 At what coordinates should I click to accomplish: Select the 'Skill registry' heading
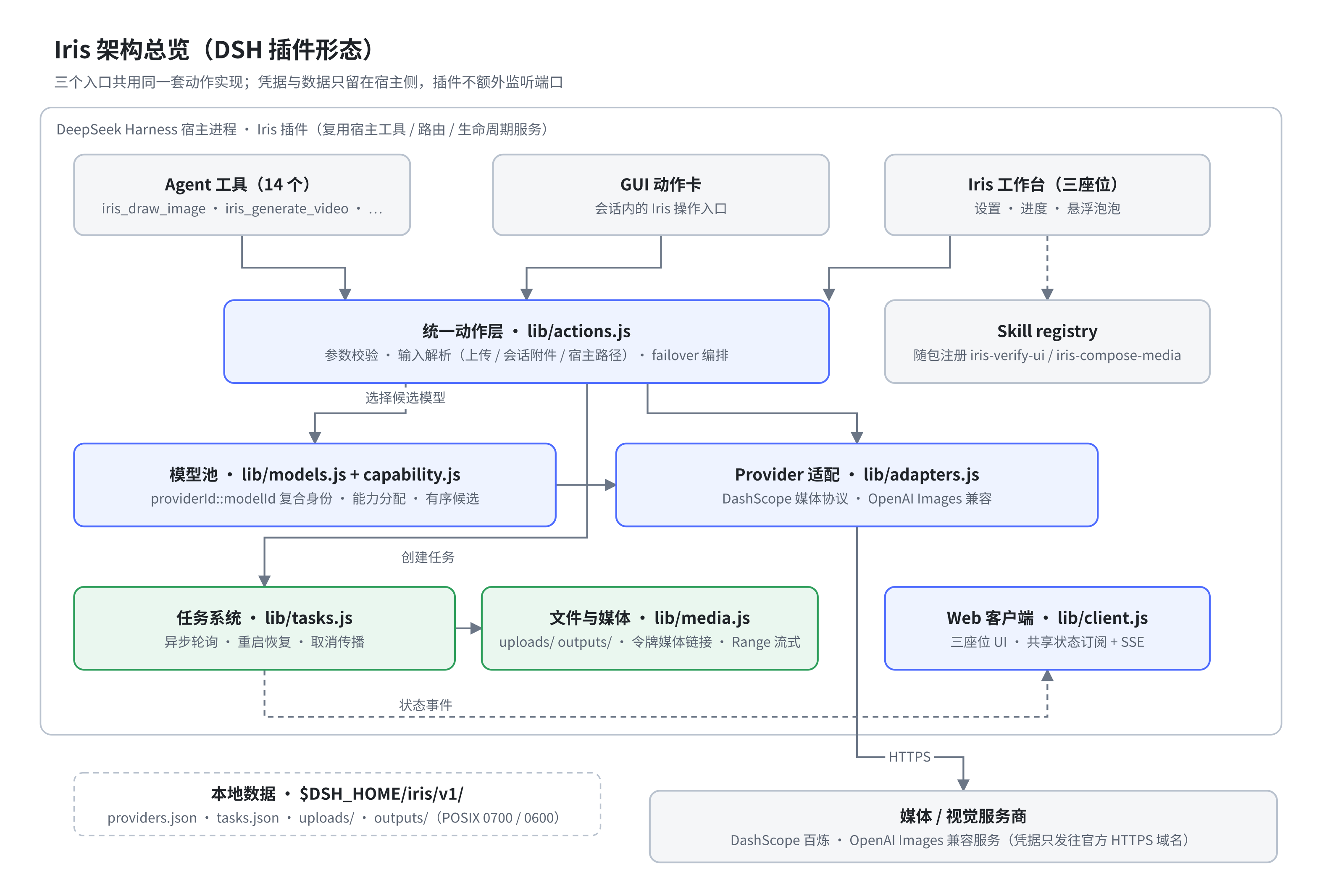click(1047, 331)
